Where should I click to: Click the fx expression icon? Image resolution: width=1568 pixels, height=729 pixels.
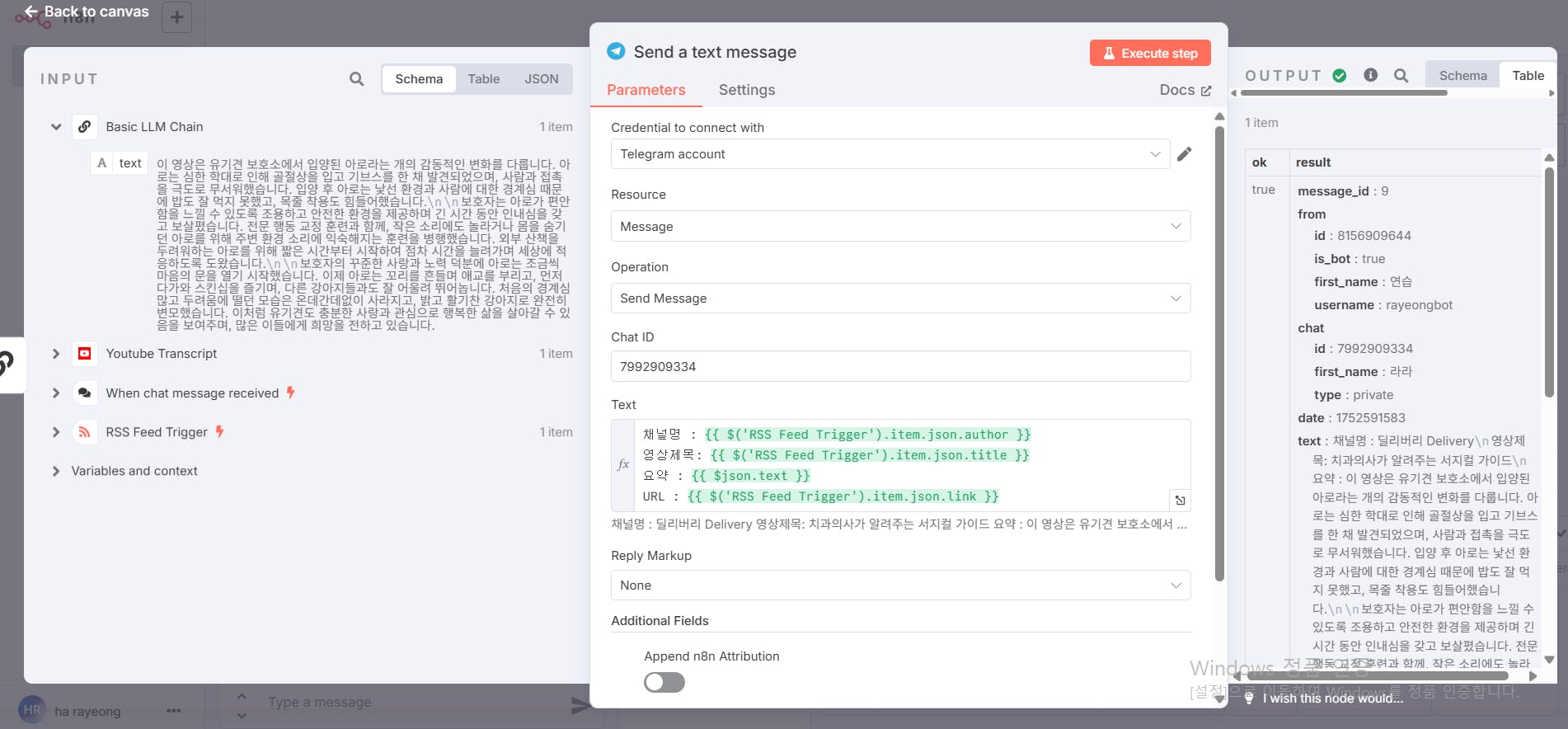click(623, 465)
